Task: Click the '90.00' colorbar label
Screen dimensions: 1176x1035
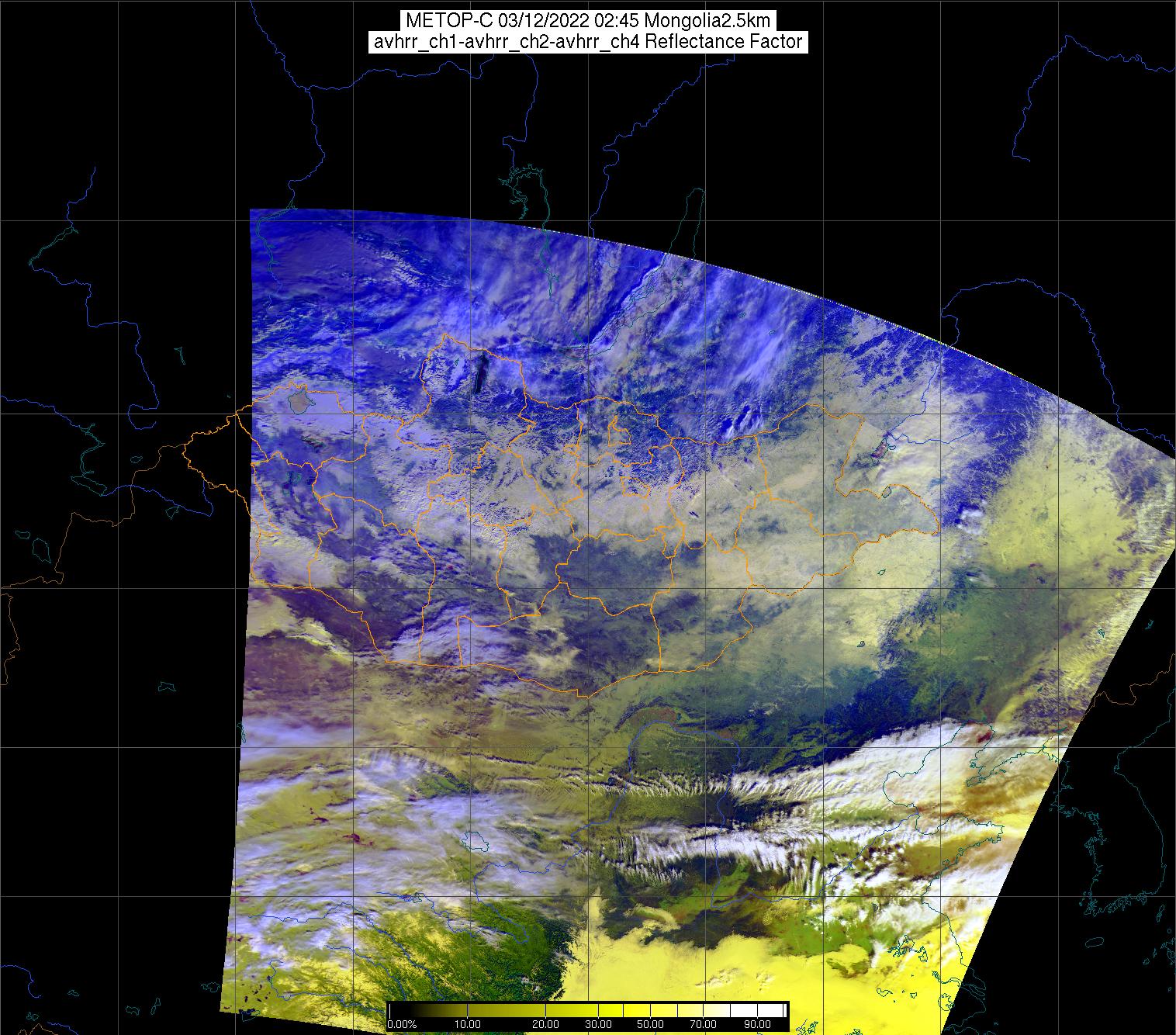Action: point(757,1024)
